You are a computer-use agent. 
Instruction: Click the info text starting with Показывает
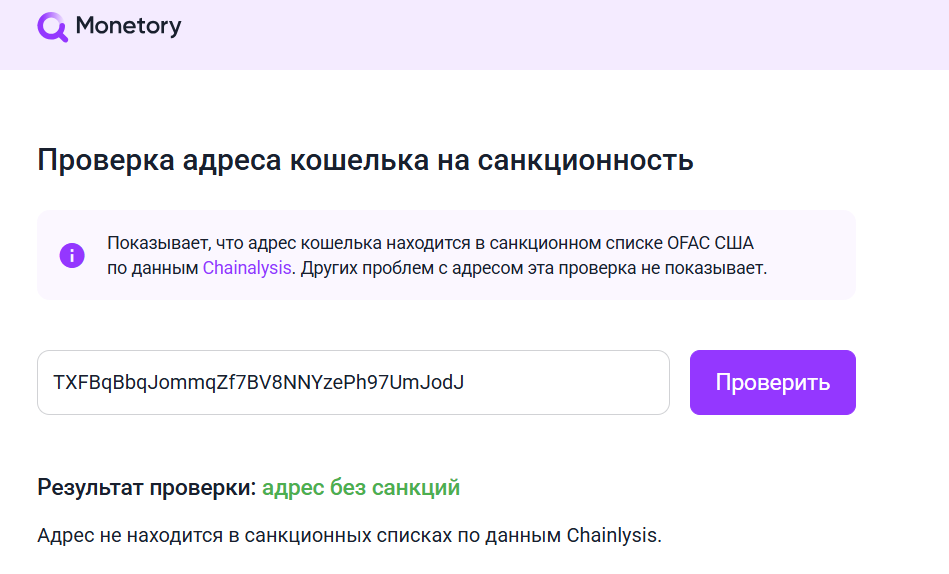tap(430, 243)
